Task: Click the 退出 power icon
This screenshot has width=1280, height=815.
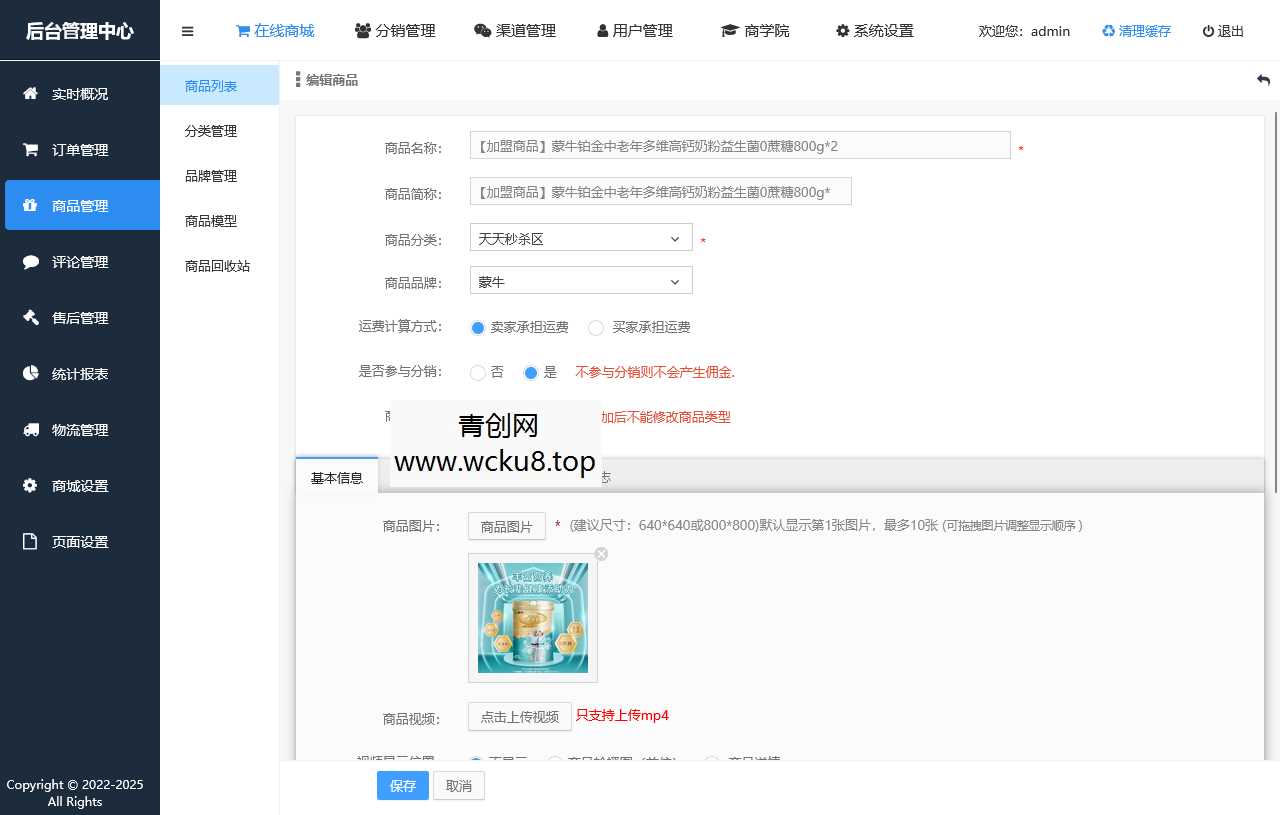Action: [x=1207, y=31]
